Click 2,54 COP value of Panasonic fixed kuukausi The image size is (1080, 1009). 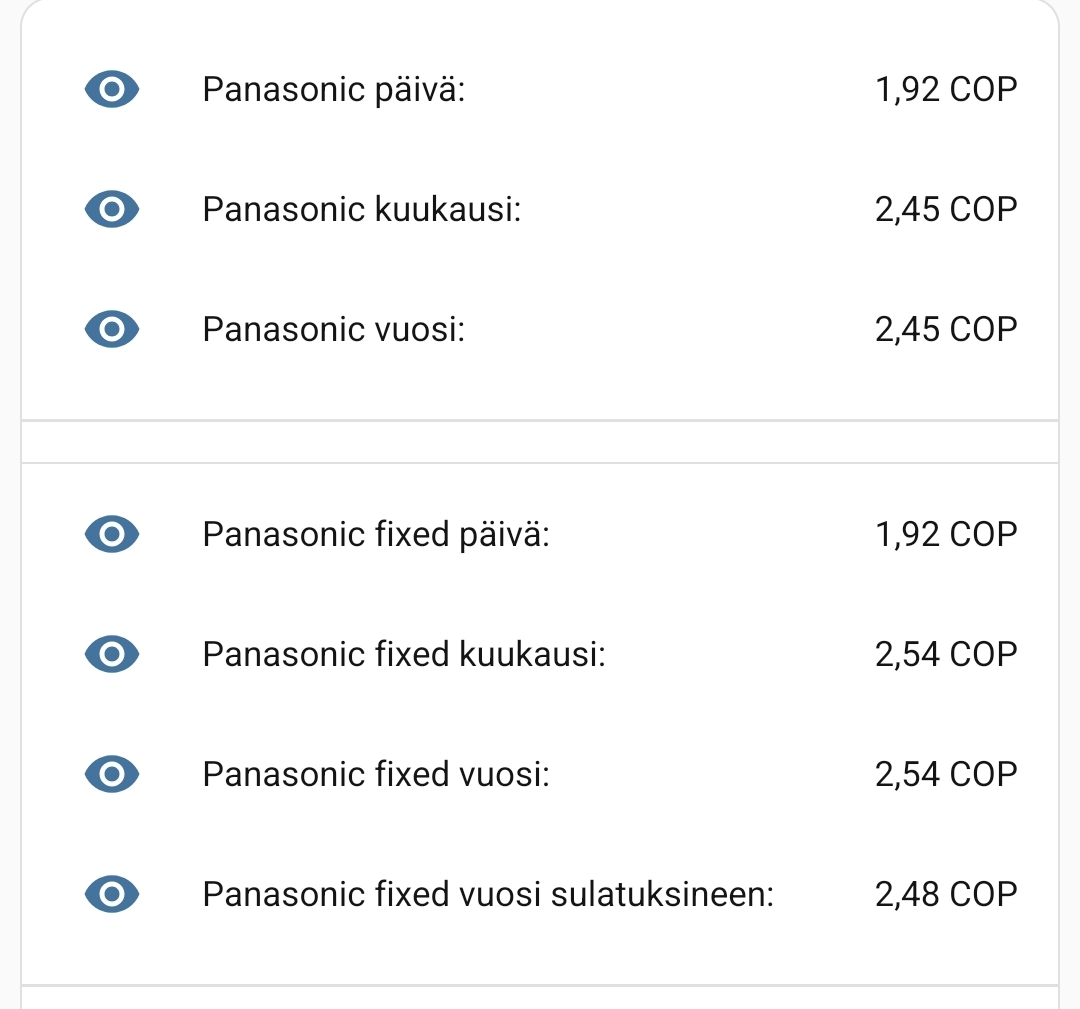945,654
